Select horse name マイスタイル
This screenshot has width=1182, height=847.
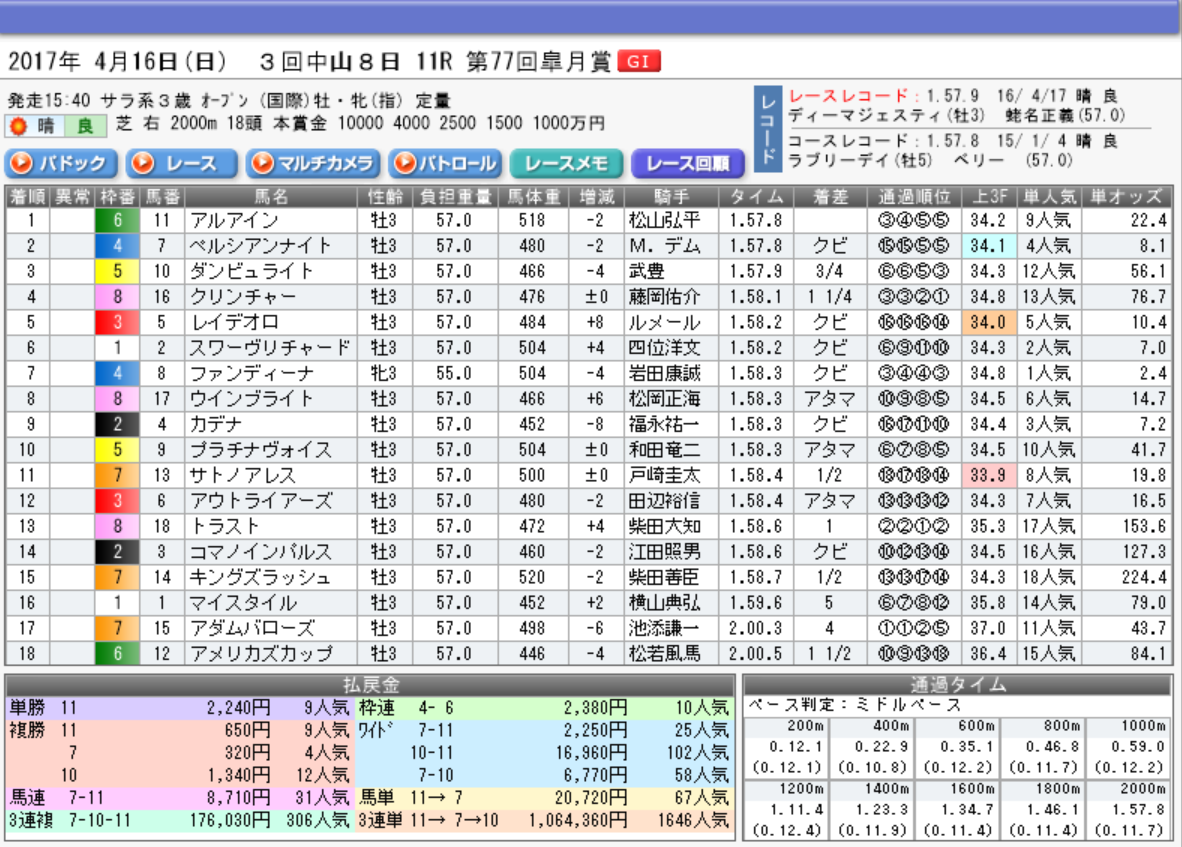click(x=243, y=603)
